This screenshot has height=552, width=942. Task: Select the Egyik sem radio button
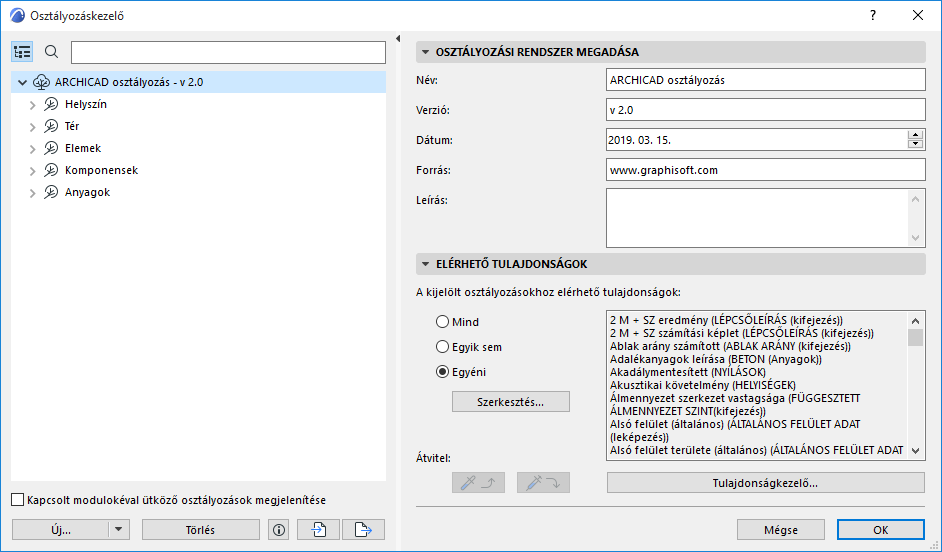pos(443,347)
